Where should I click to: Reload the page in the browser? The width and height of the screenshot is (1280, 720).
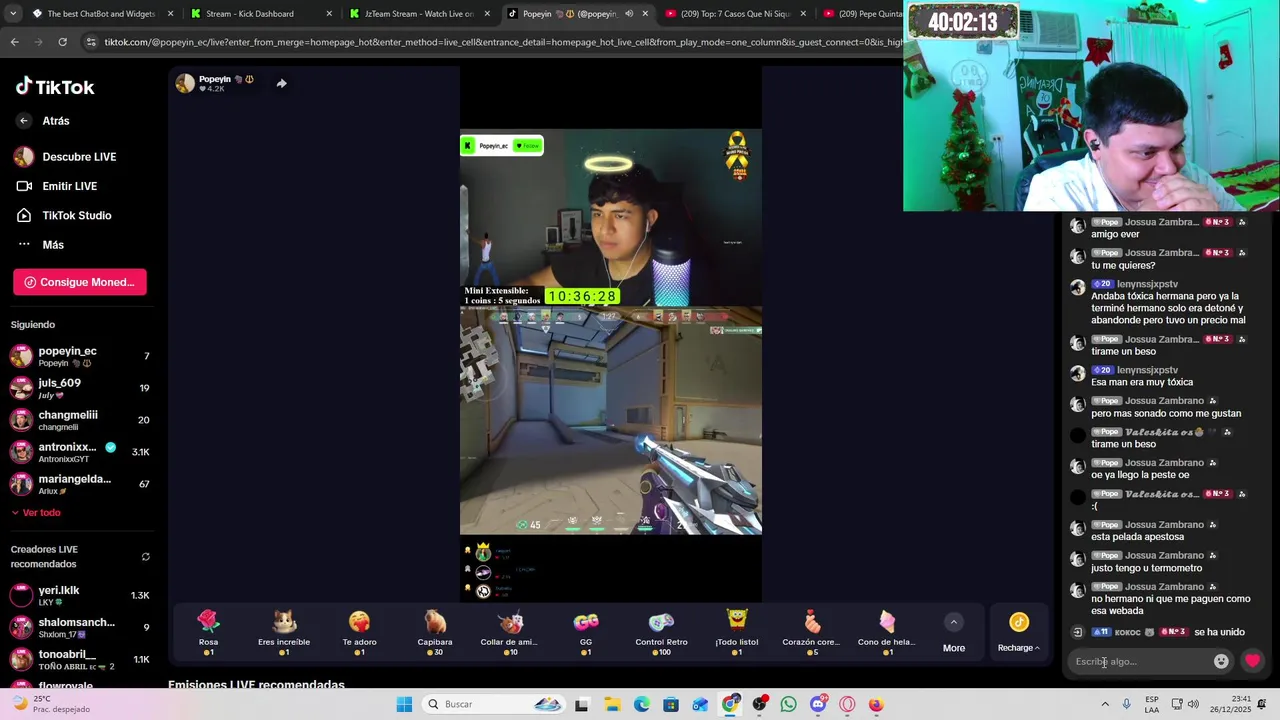click(x=63, y=42)
